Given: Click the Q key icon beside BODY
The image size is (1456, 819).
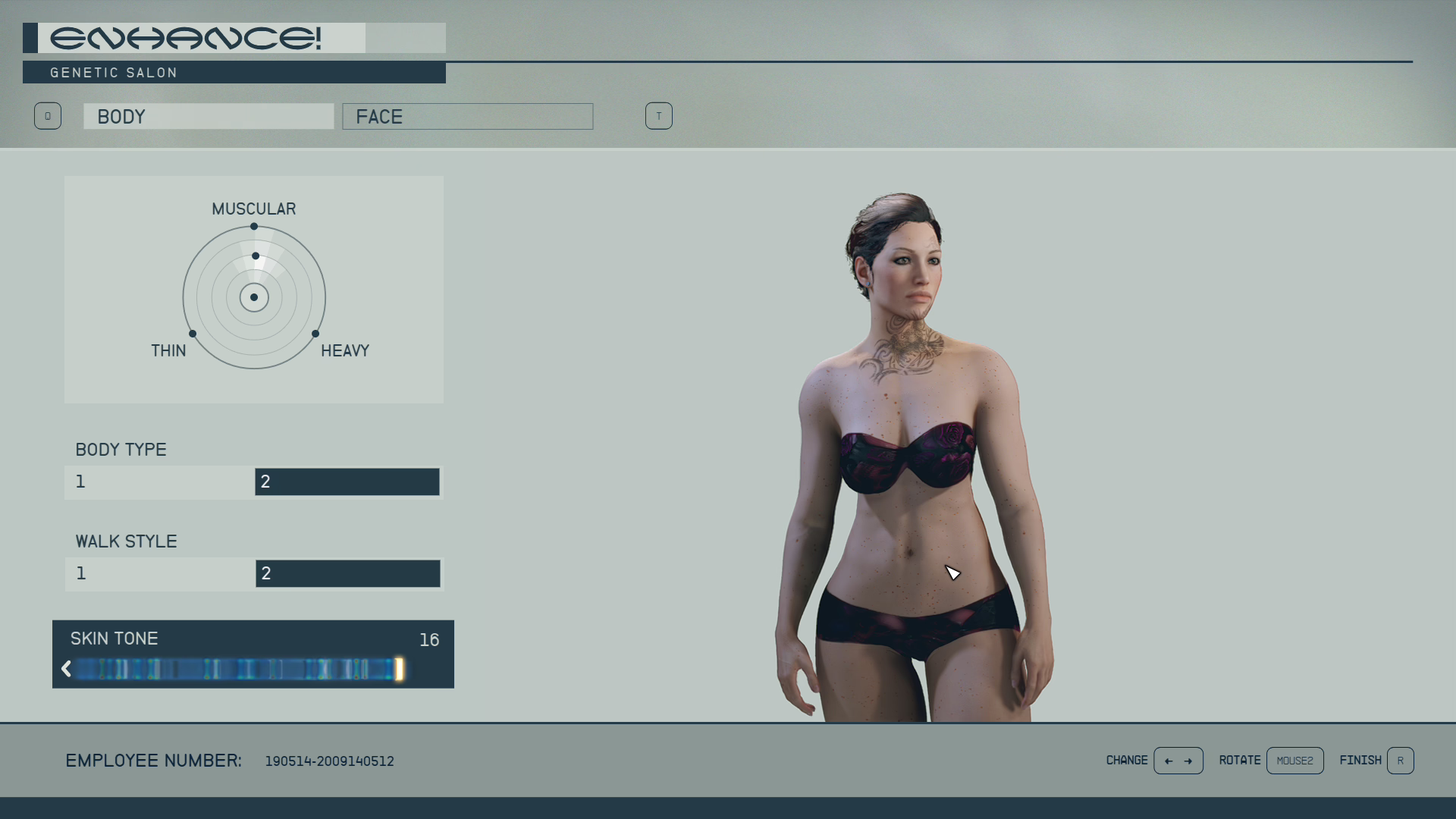Looking at the screenshot, I should coord(47,116).
